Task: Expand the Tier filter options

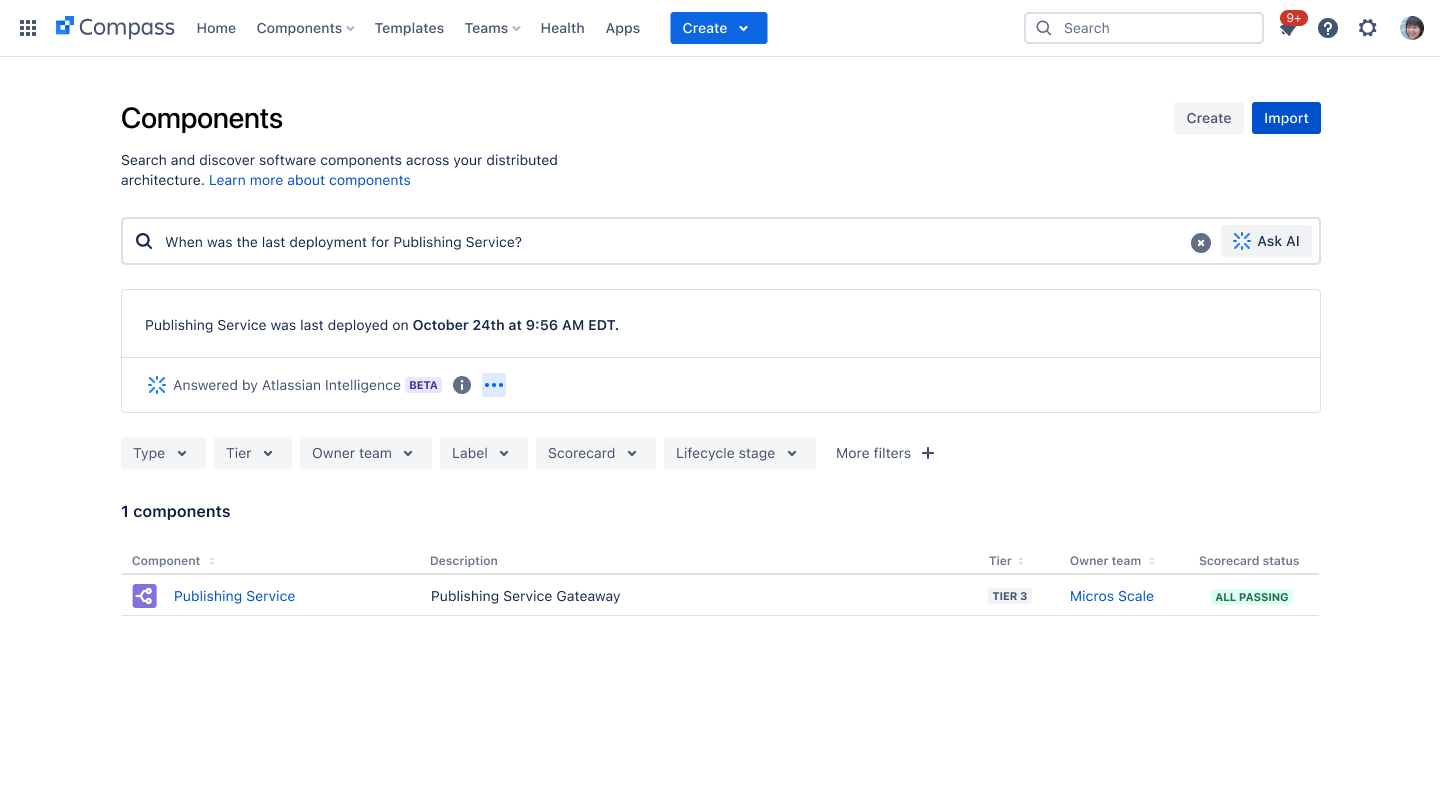Action: tap(252, 452)
